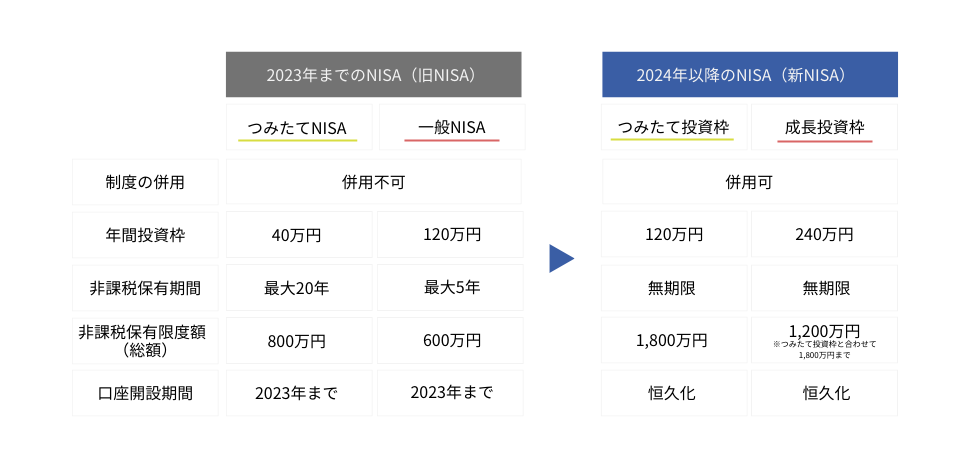Select the 非課税保有限度額（総額） row label

145,341
